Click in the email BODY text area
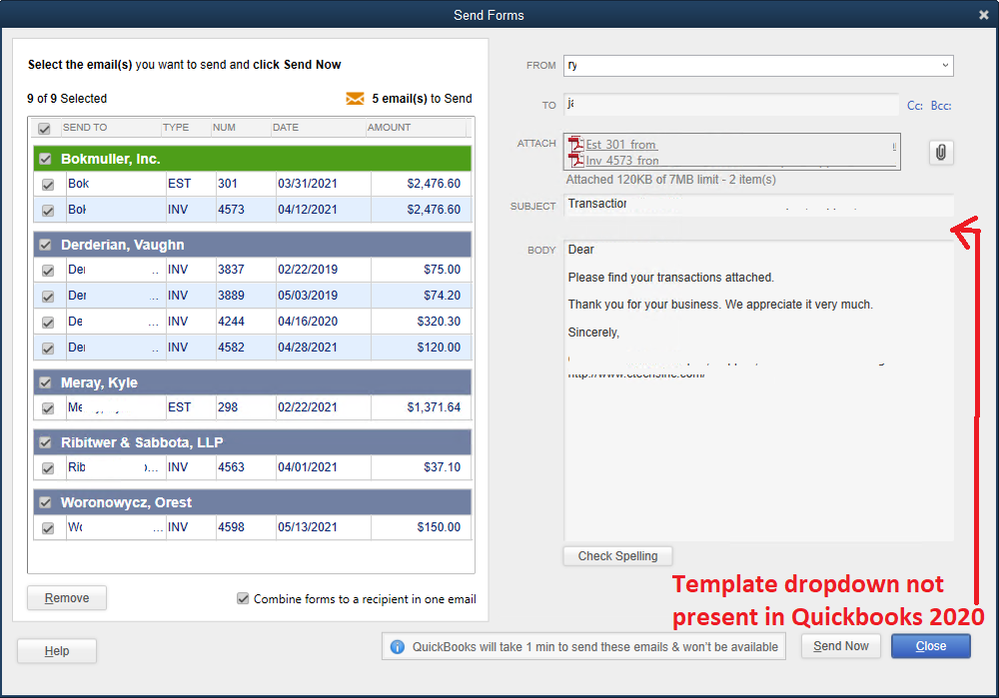The image size is (999, 698). [x=758, y=391]
